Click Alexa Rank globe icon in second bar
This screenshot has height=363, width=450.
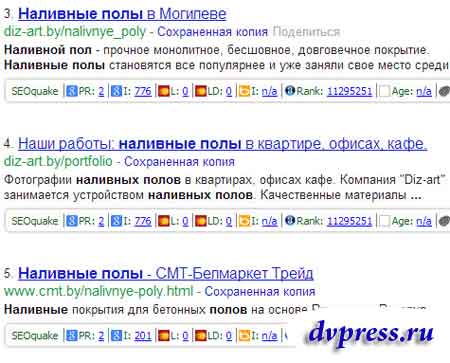(x=290, y=220)
